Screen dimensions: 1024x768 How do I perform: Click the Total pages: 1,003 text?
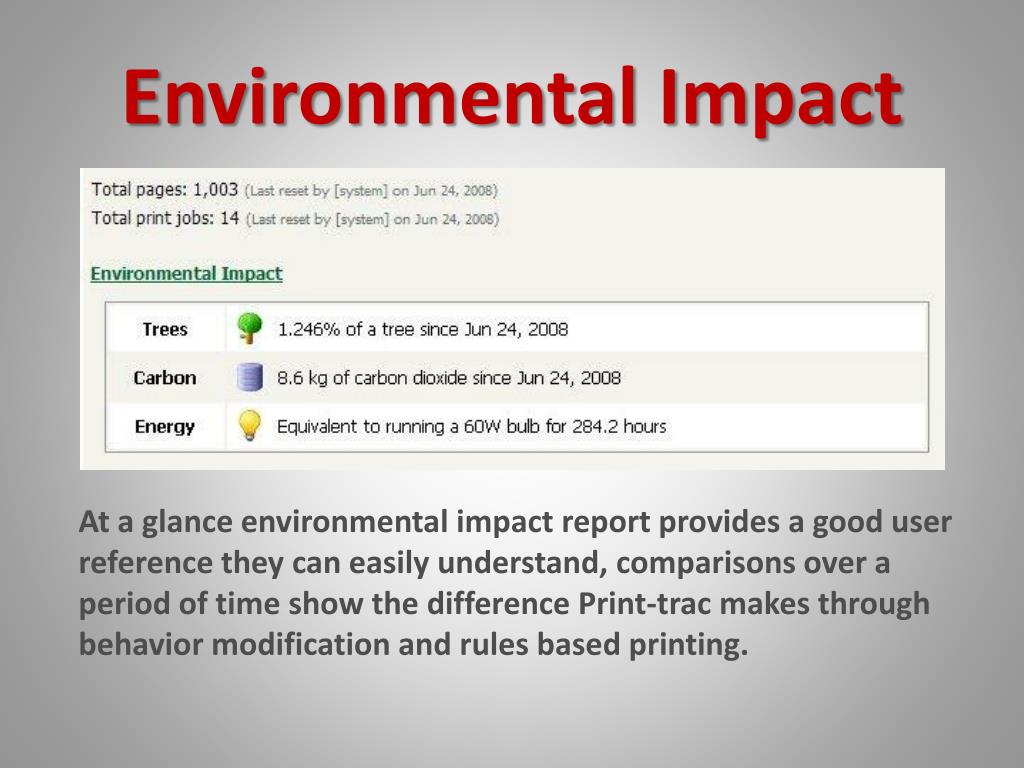(x=165, y=189)
